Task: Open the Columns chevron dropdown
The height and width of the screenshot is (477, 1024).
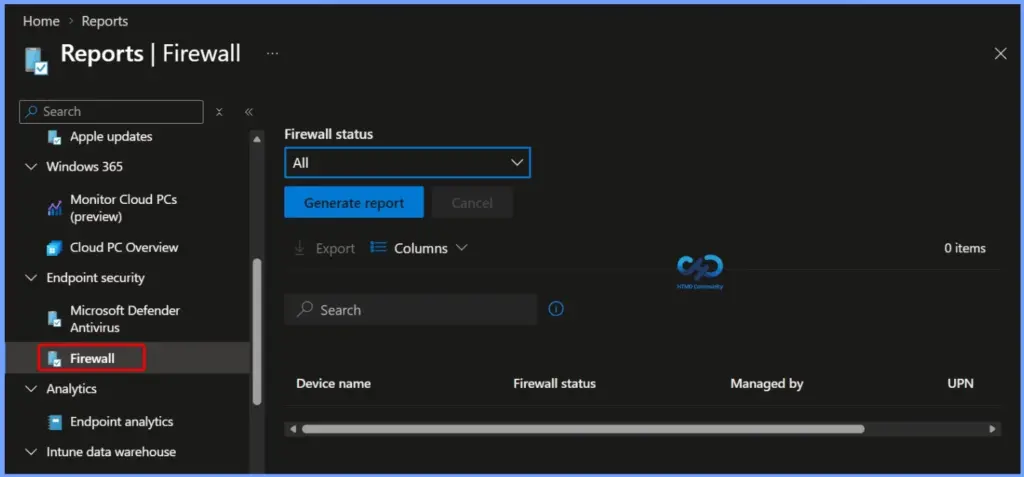Action: click(x=462, y=248)
